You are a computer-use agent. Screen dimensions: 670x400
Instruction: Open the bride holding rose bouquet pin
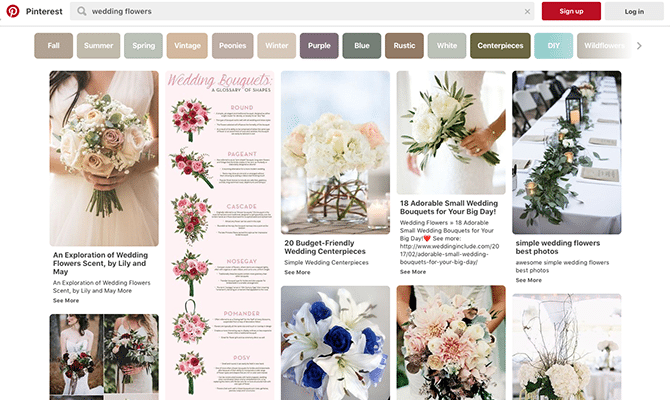pyautogui.click(x=104, y=158)
